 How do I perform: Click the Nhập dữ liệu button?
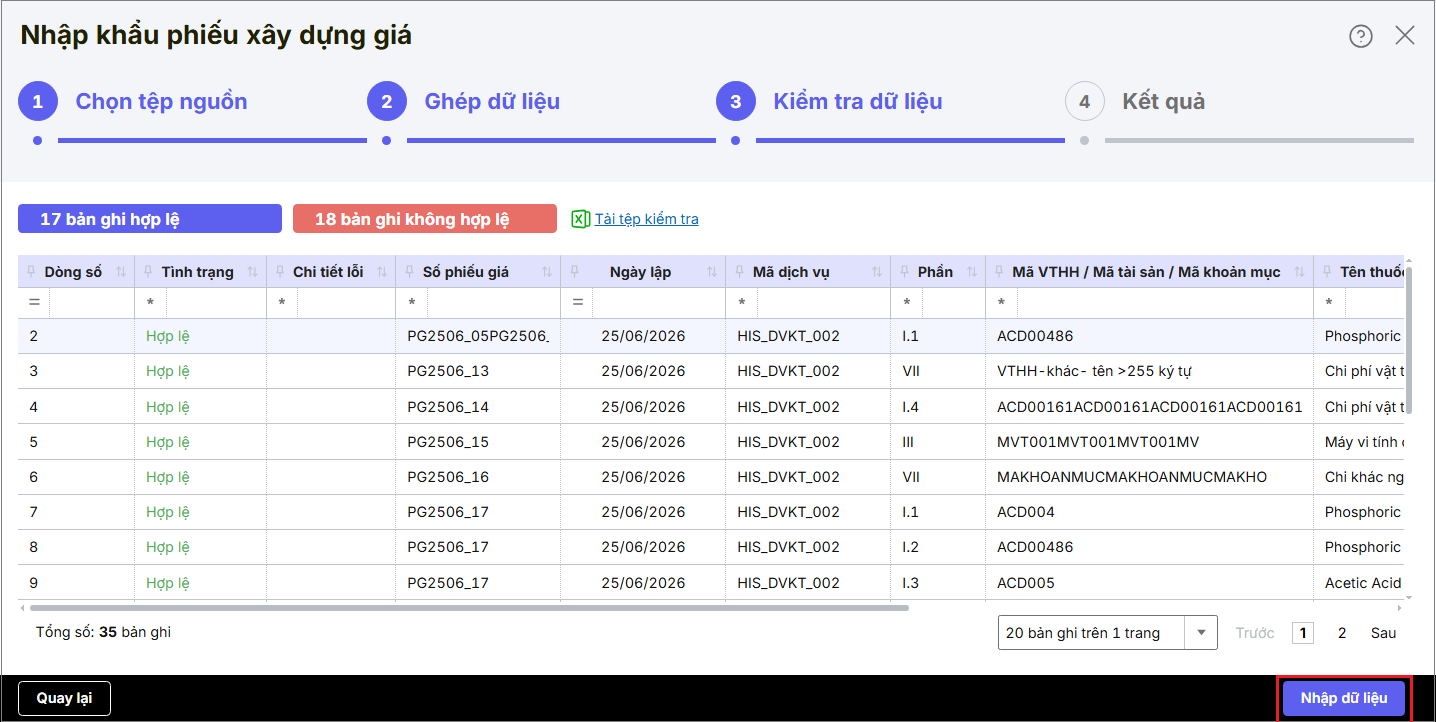tap(1344, 698)
